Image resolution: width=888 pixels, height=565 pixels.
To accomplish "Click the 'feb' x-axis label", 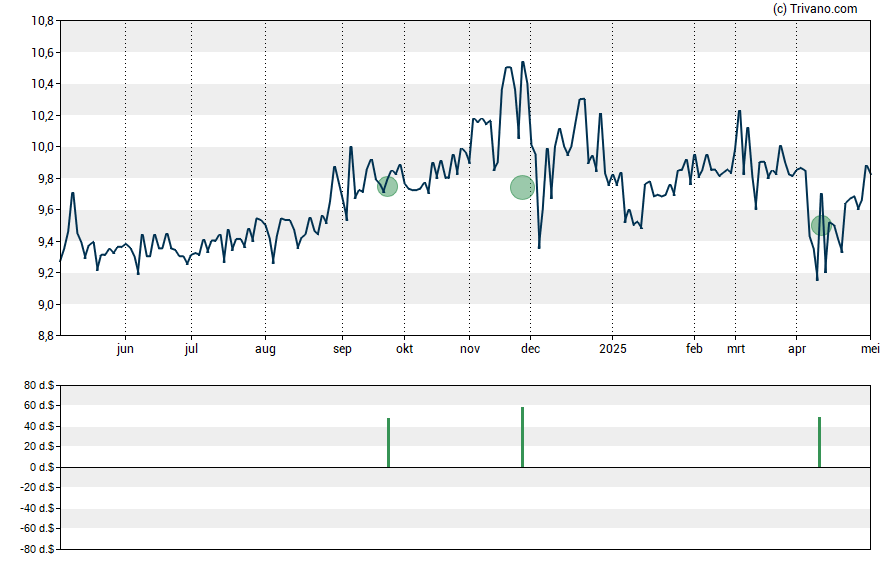I will (x=694, y=349).
